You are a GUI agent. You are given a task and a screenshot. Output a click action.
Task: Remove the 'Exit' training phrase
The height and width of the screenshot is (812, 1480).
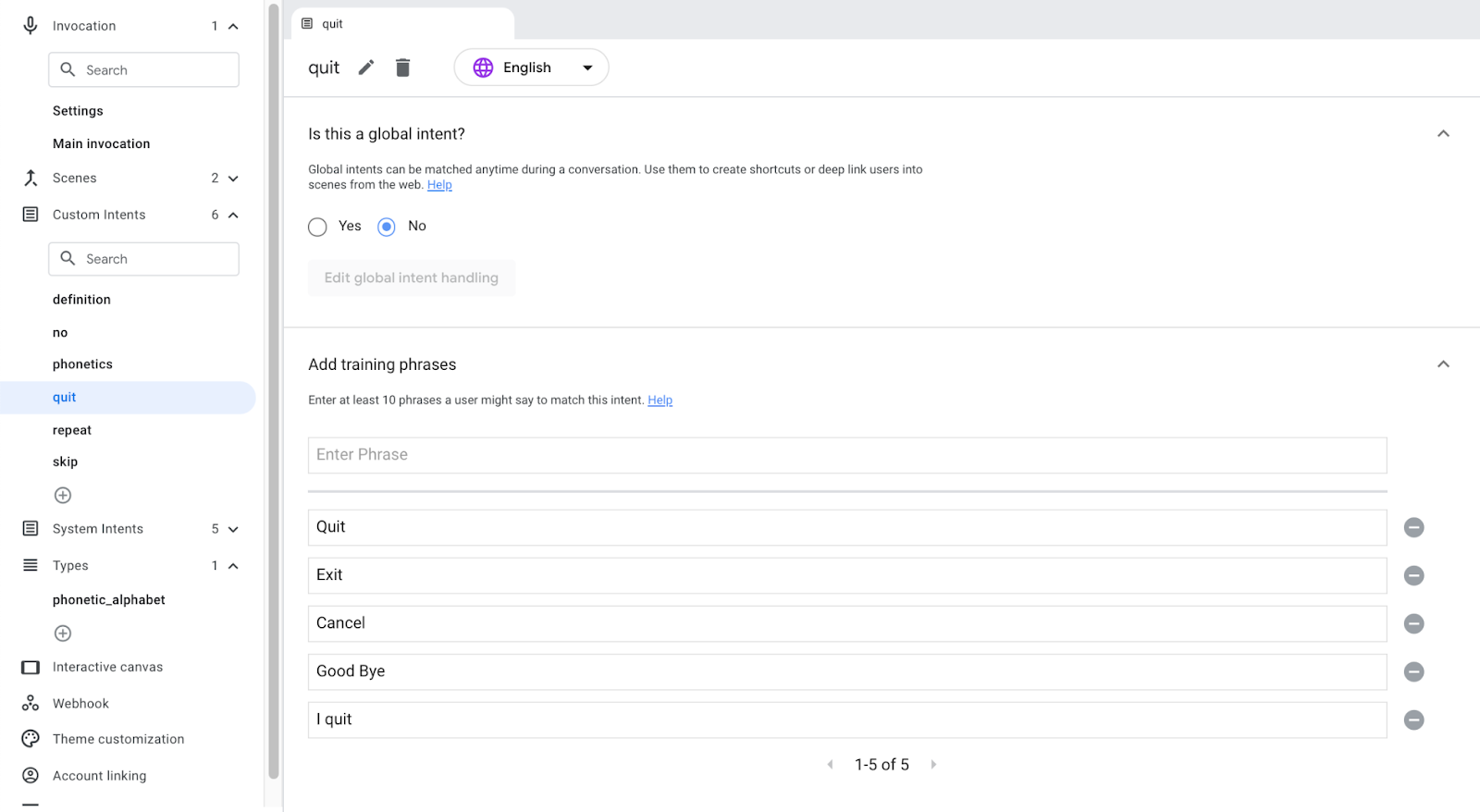(x=1413, y=575)
